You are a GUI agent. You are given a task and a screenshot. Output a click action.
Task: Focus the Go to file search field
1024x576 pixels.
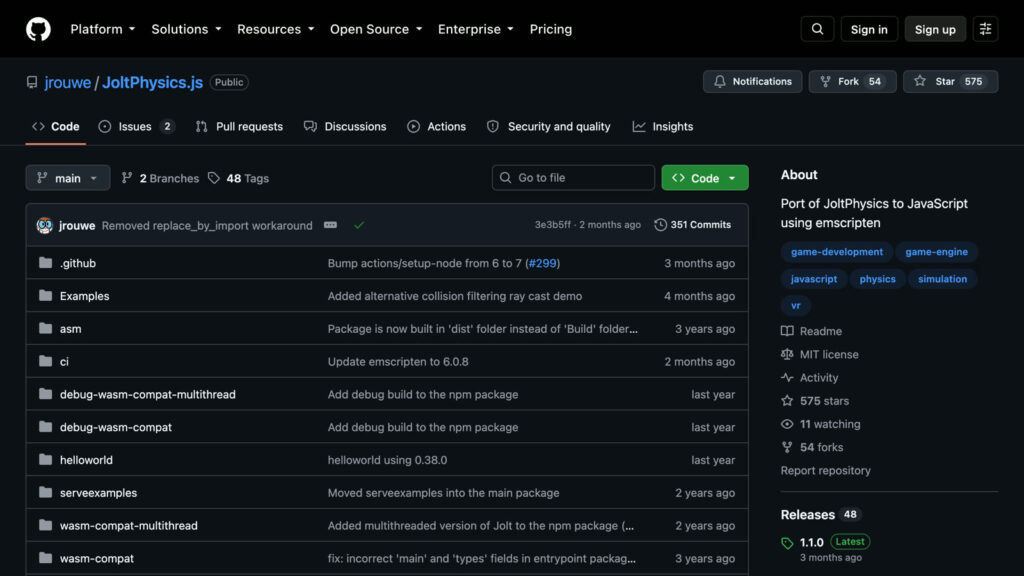(573, 178)
